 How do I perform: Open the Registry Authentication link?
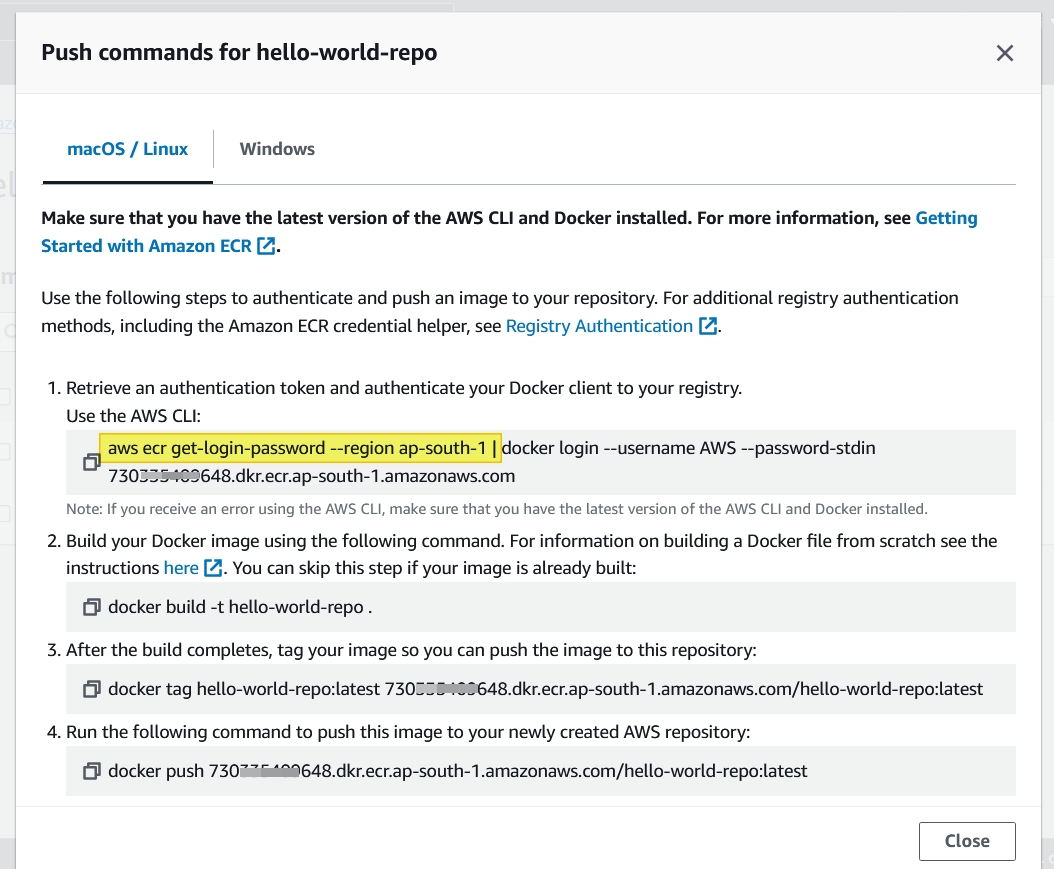tap(611, 326)
